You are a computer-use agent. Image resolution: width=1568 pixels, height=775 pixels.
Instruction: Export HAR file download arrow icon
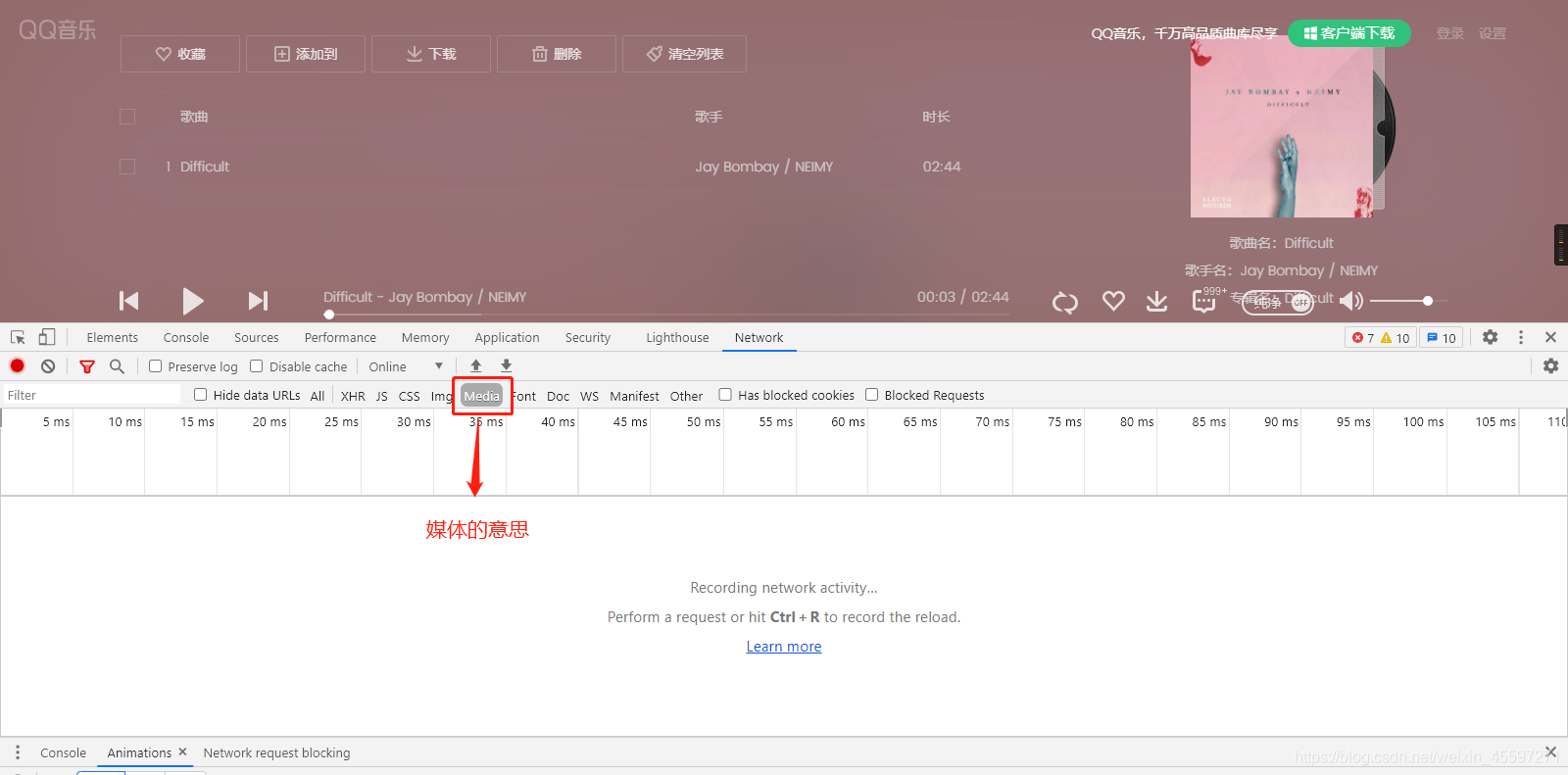[x=506, y=365]
